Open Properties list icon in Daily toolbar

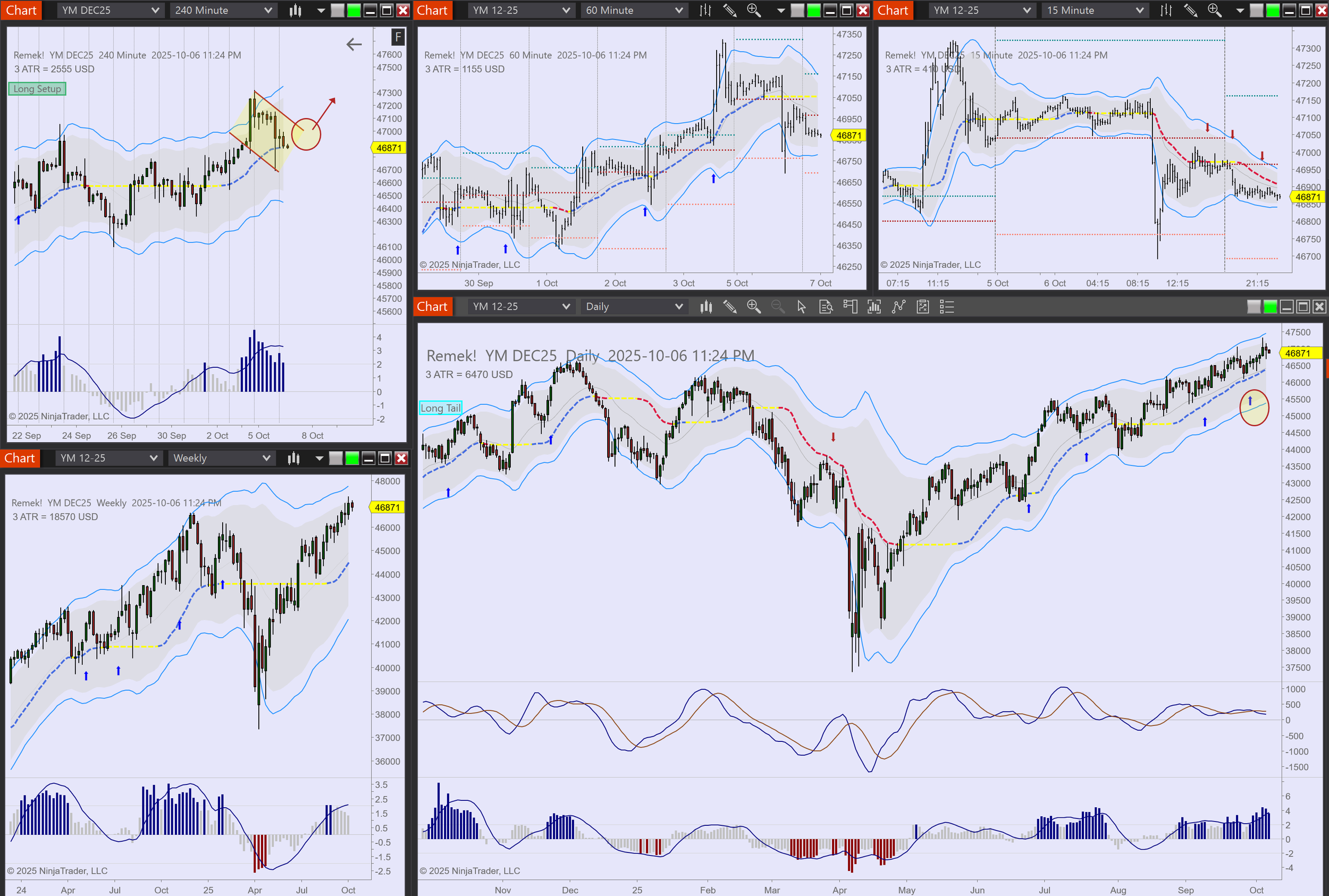(947, 307)
